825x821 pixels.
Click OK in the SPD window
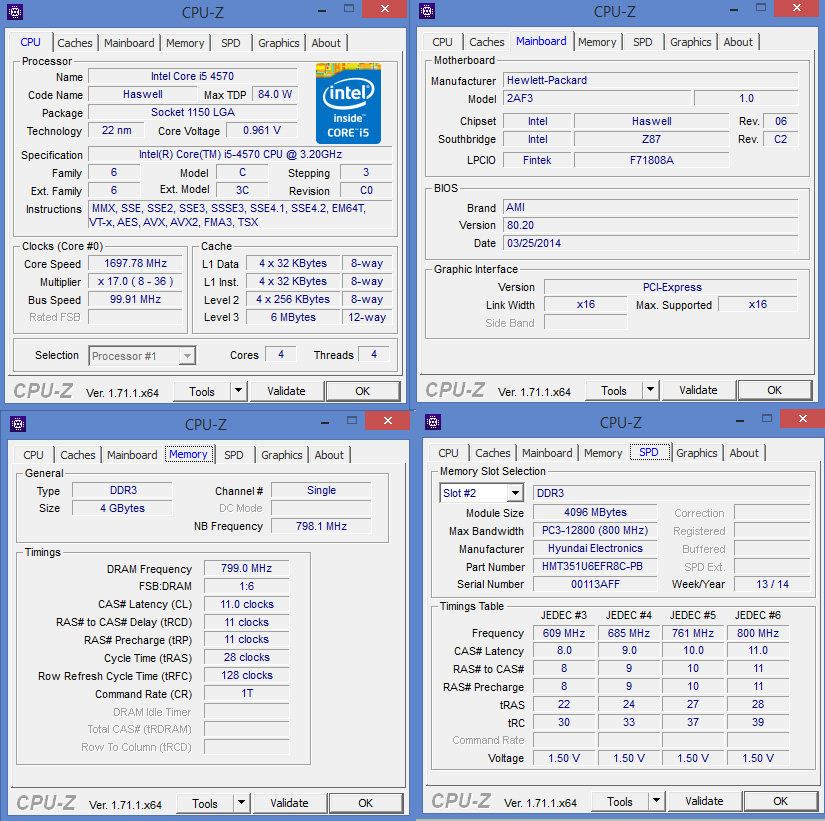point(780,801)
